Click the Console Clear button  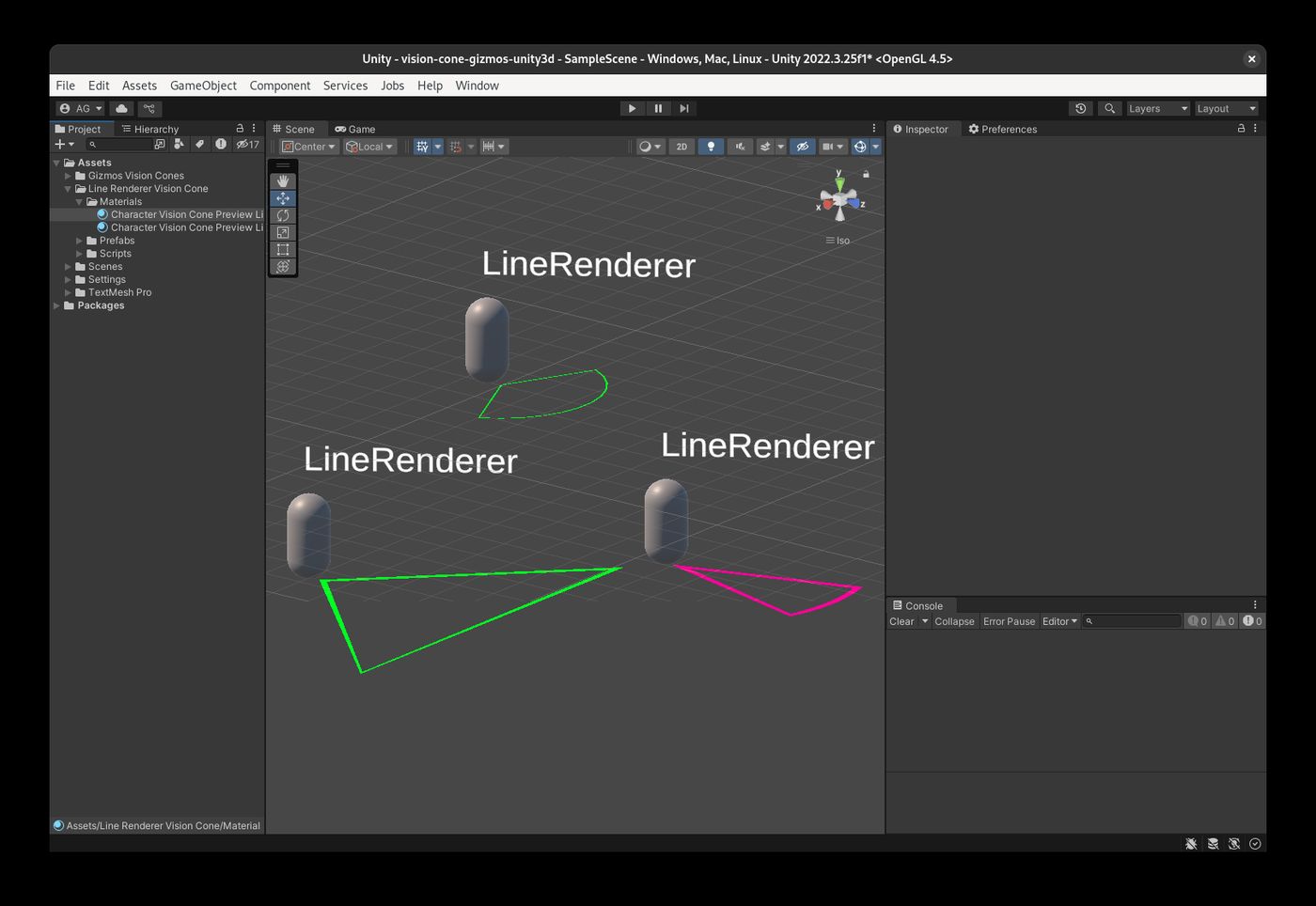tap(902, 621)
